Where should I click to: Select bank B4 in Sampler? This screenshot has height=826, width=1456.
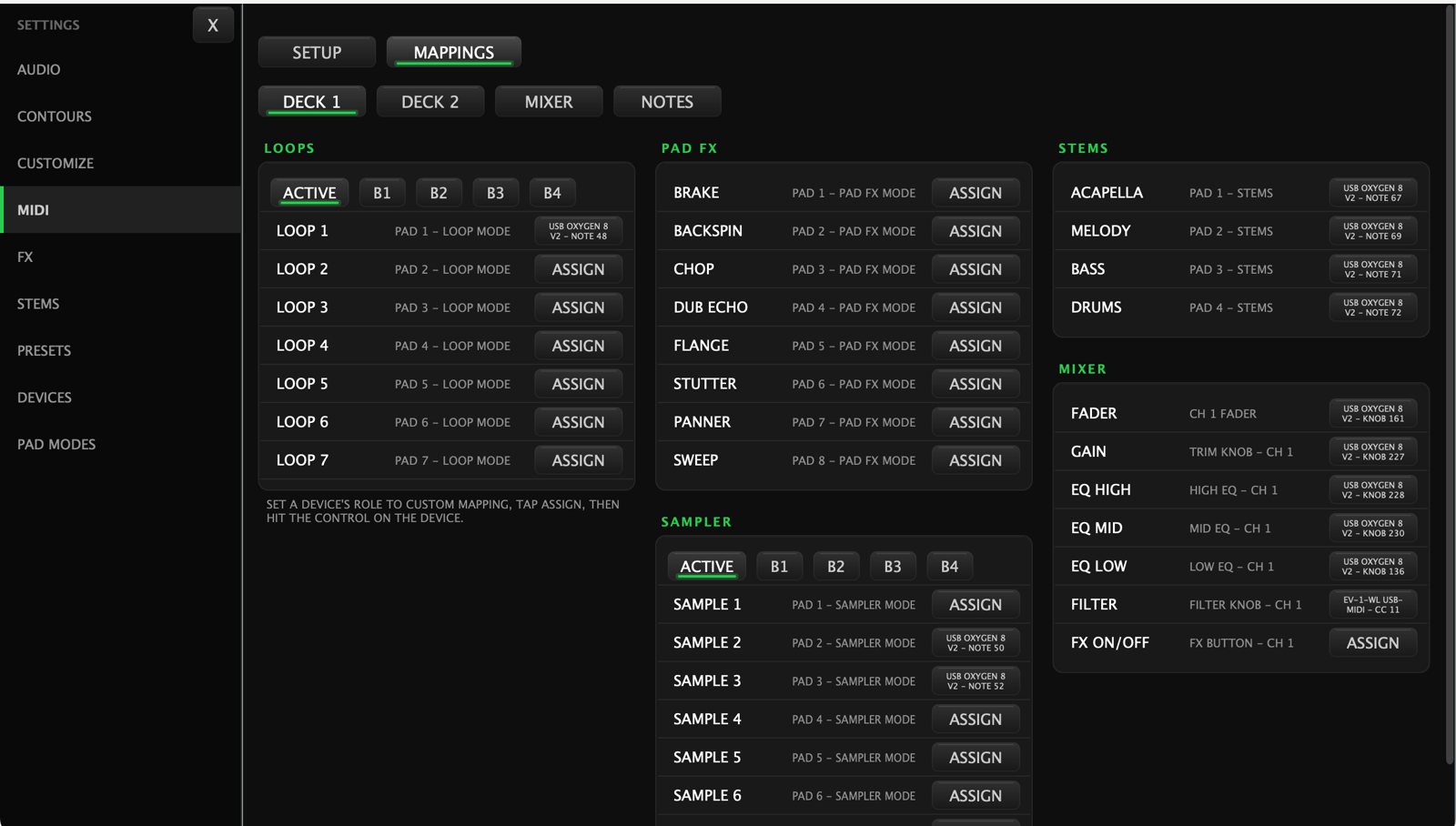(949, 567)
